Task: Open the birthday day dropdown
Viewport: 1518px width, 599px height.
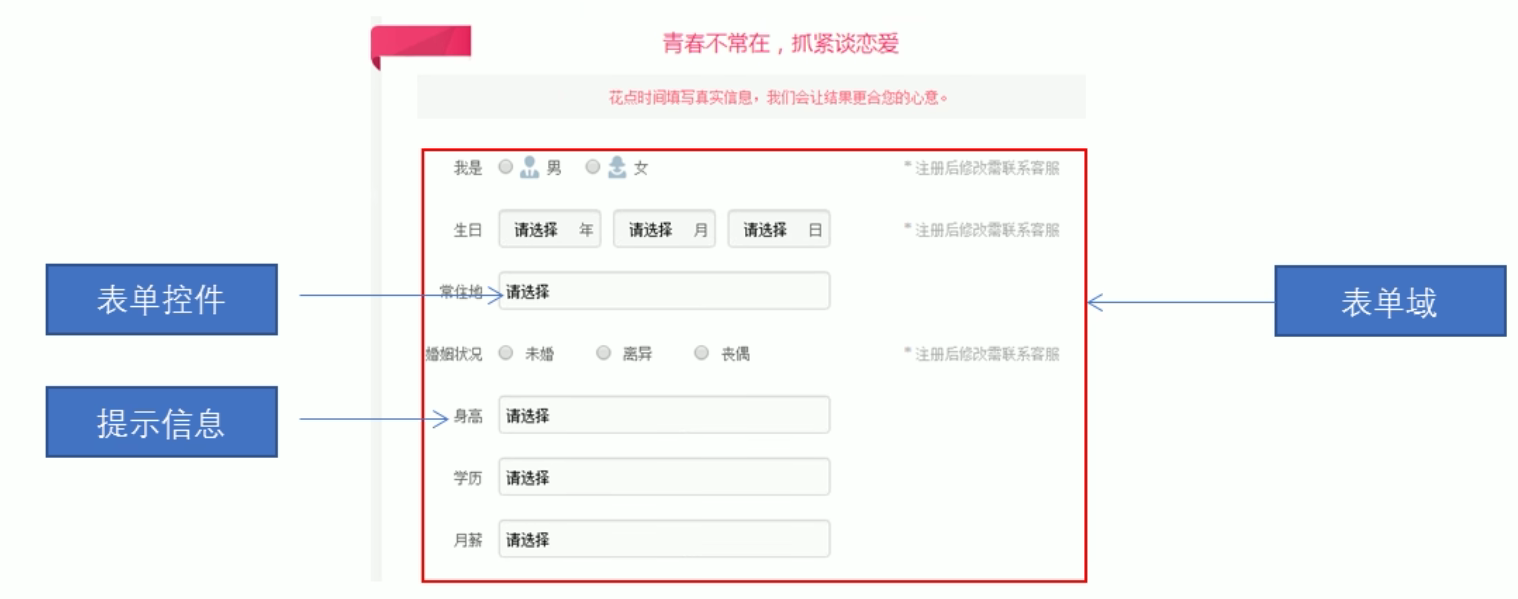Action: (779, 229)
